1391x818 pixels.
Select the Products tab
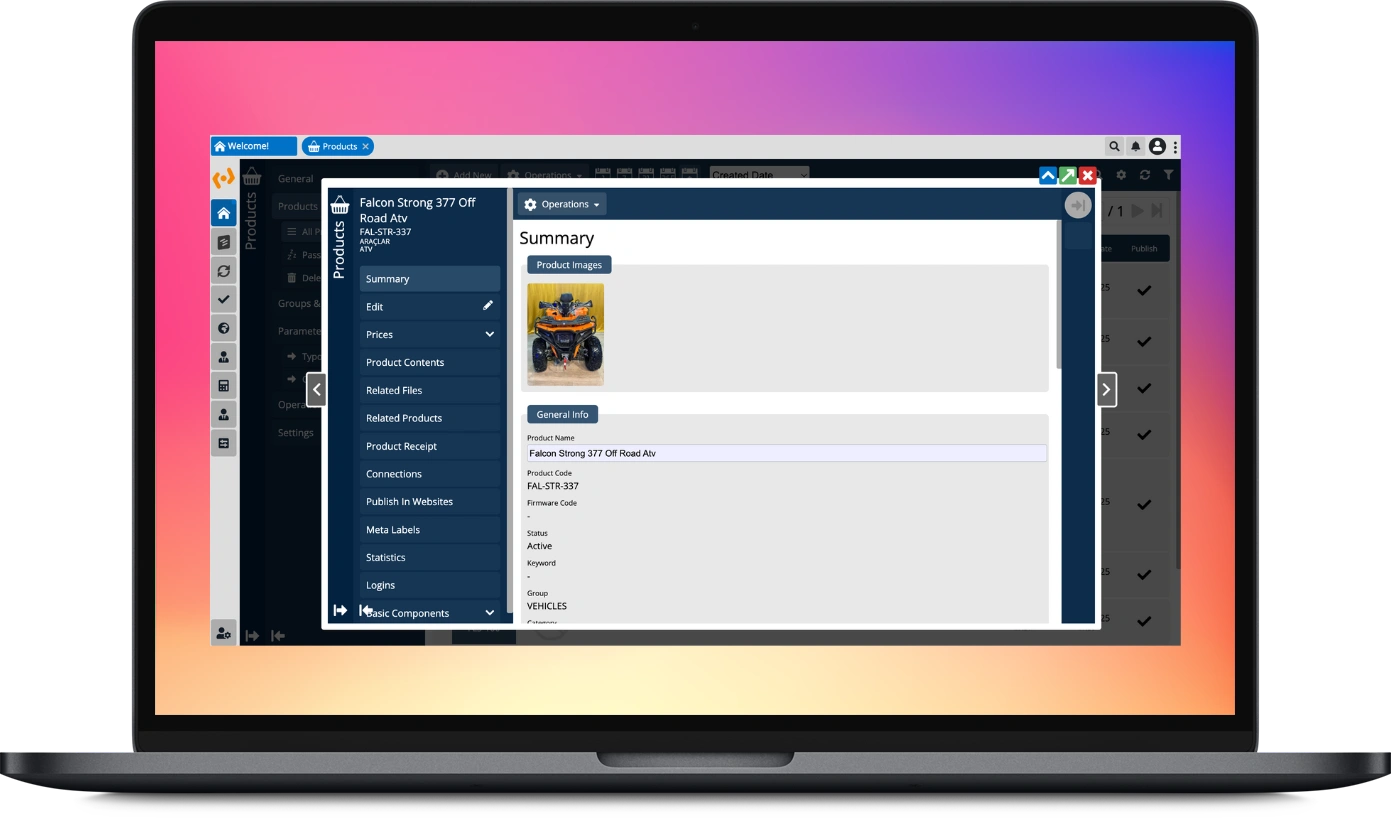(x=337, y=146)
